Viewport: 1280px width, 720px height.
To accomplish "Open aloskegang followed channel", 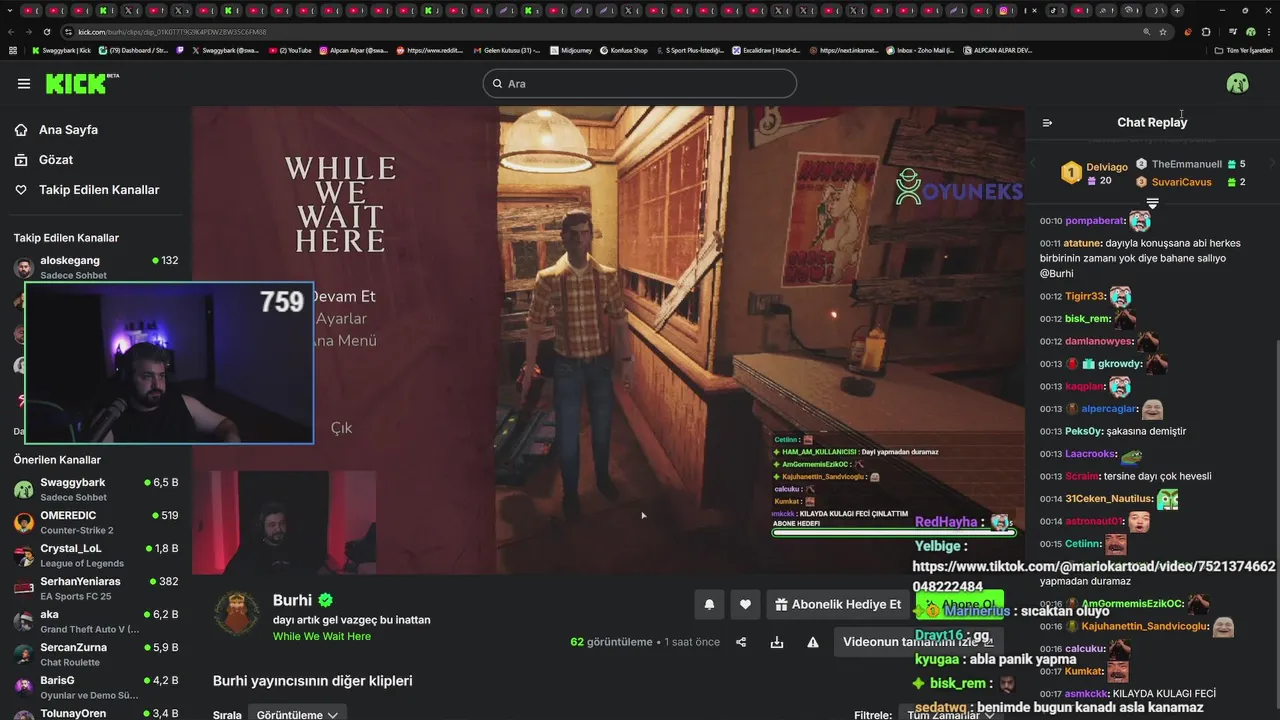I will click(x=96, y=267).
